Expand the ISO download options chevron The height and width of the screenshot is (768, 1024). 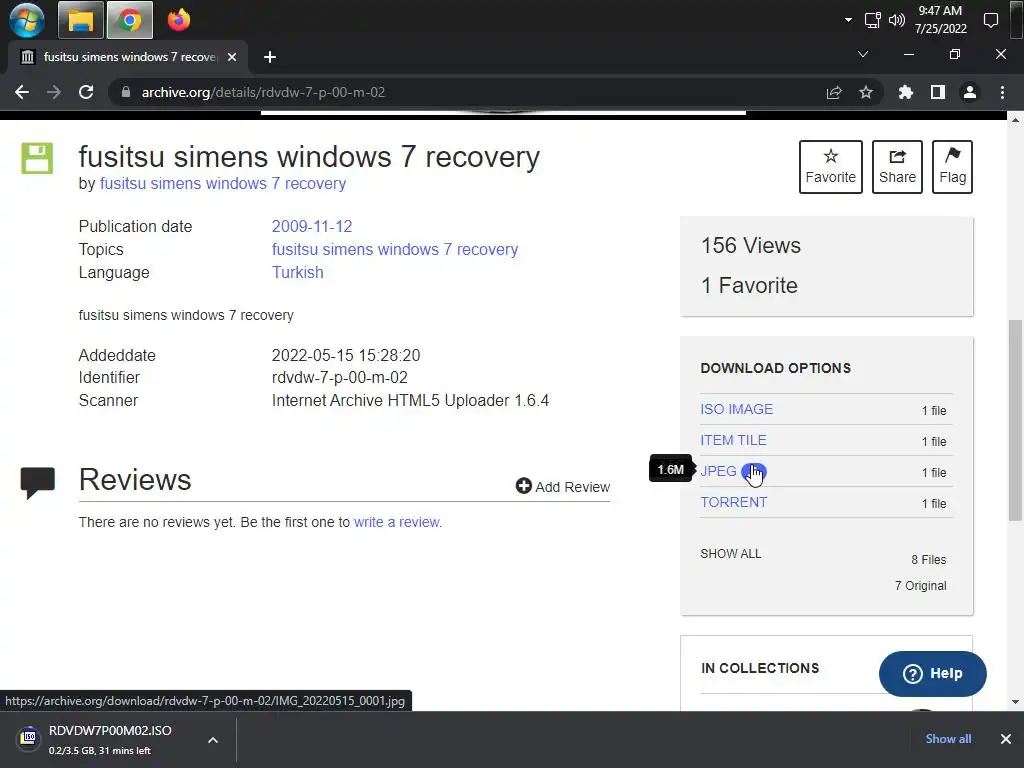(213, 740)
